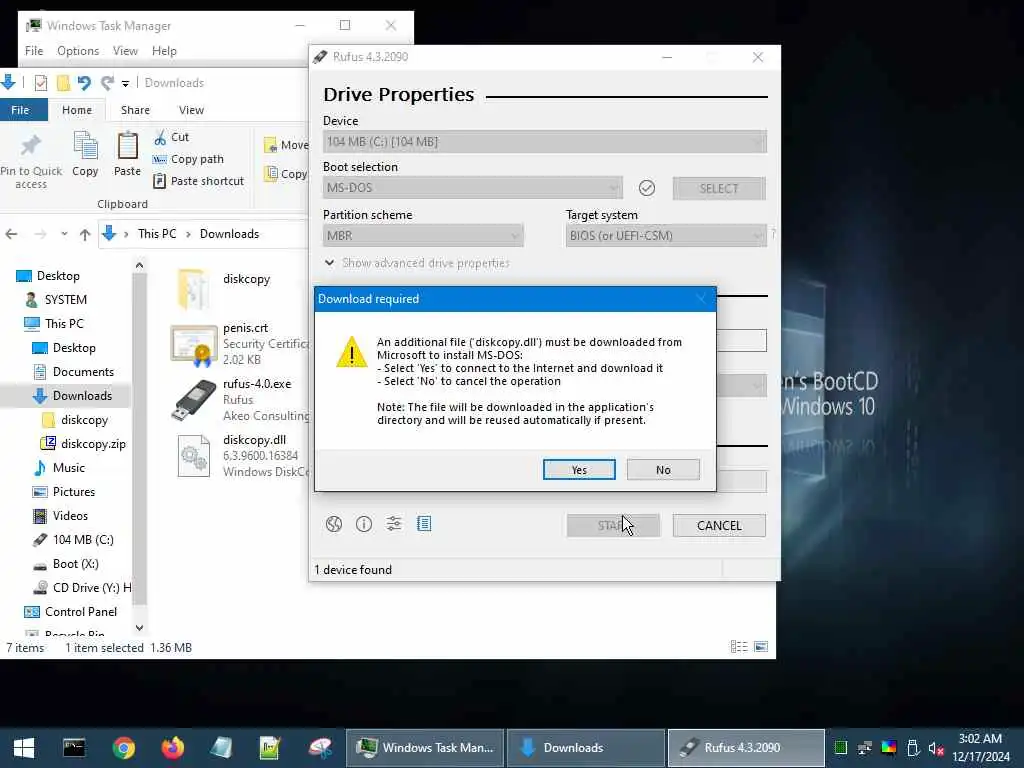Open Task Manager Help menu

pyautogui.click(x=164, y=50)
